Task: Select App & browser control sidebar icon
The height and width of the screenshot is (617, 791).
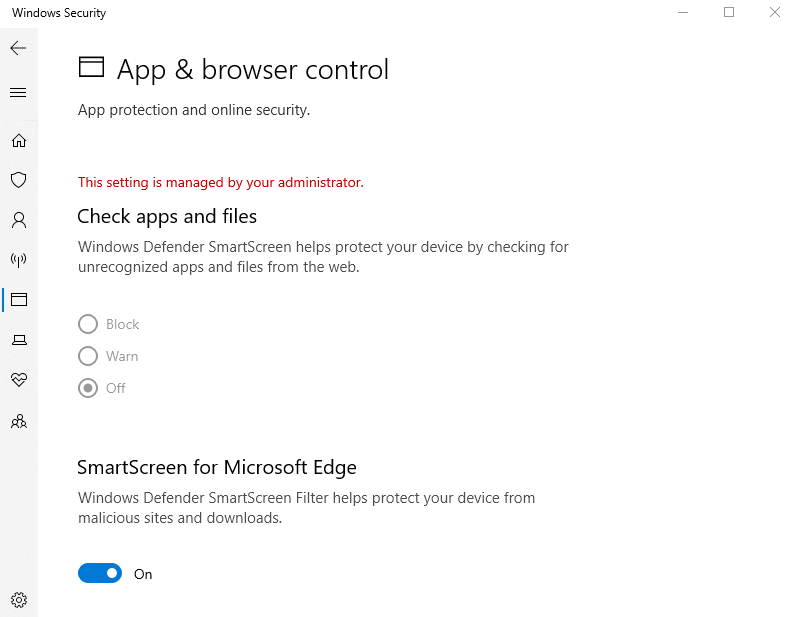Action: (x=19, y=300)
